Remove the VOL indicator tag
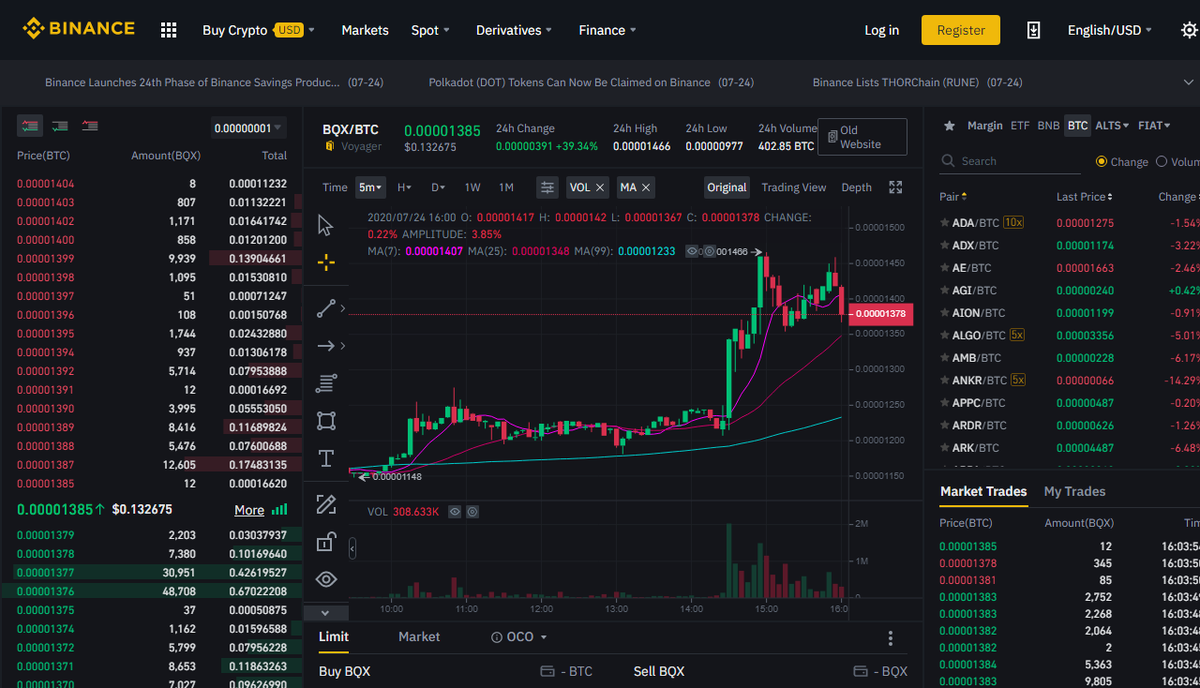The height and width of the screenshot is (688, 1200). (x=600, y=187)
